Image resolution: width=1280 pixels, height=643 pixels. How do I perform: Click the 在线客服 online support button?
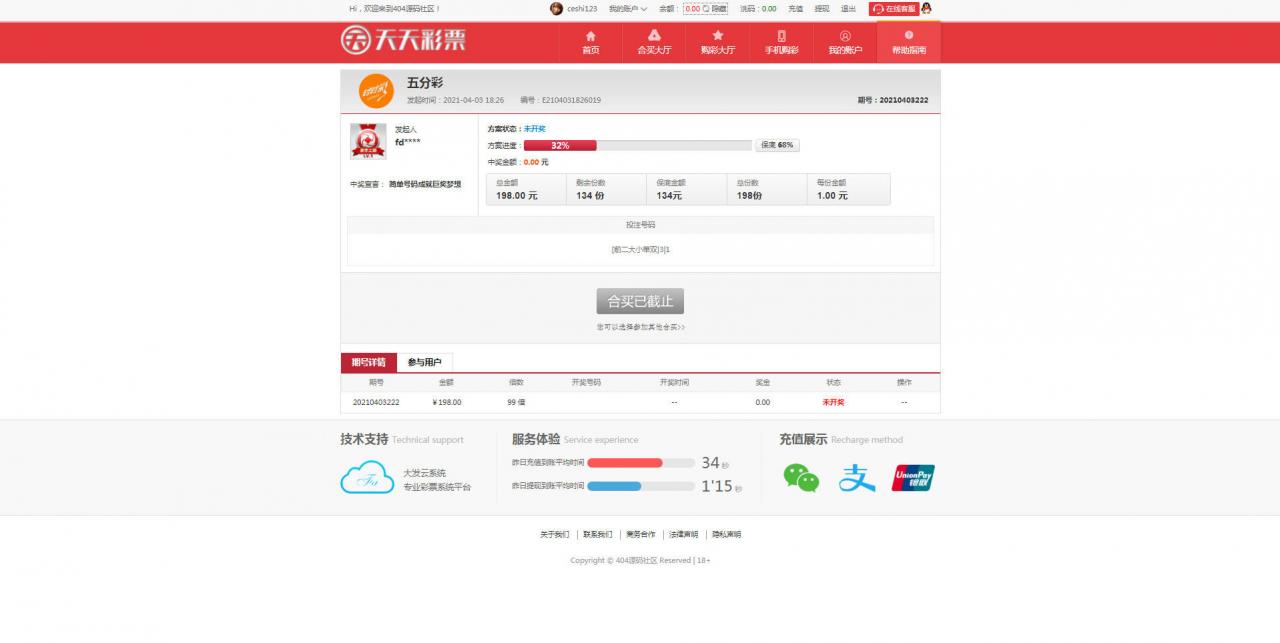[x=893, y=9]
